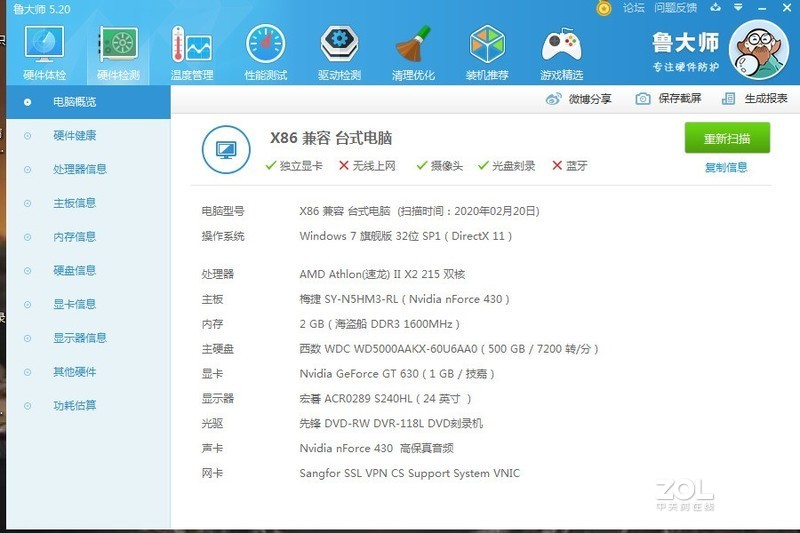
Task: Click the Sangfor SSL VPN network card value
Action: (x=410, y=473)
